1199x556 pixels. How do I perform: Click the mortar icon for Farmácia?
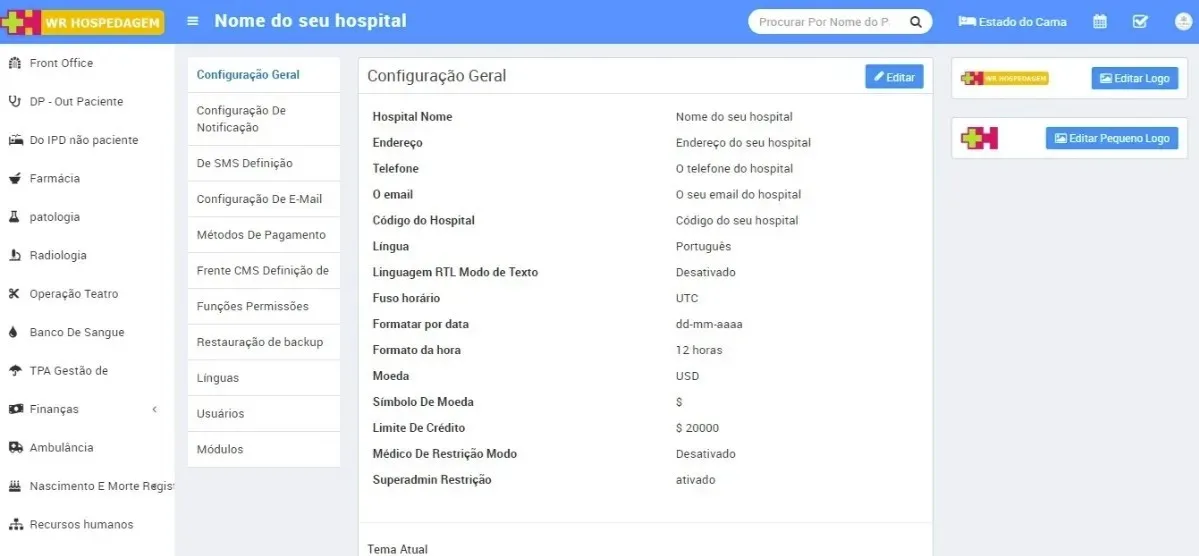tap(14, 178)
